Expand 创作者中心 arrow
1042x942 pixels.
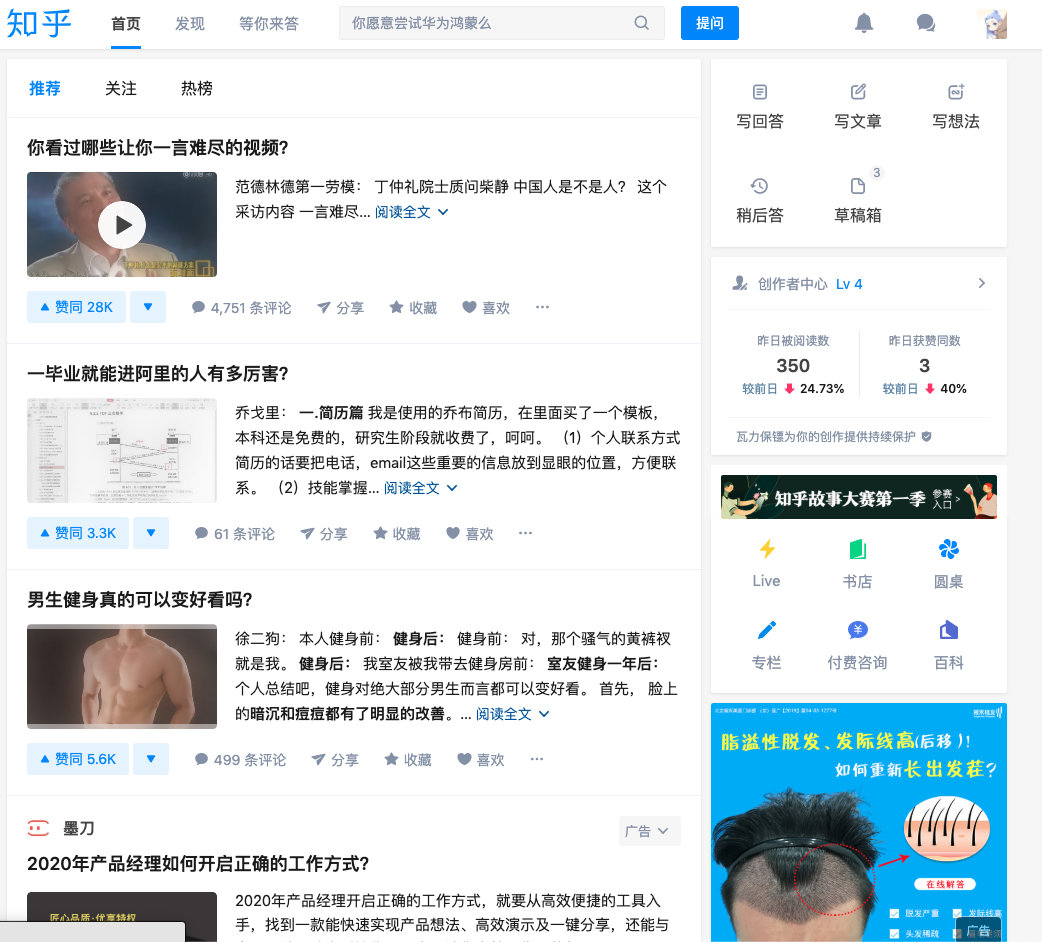982,284
